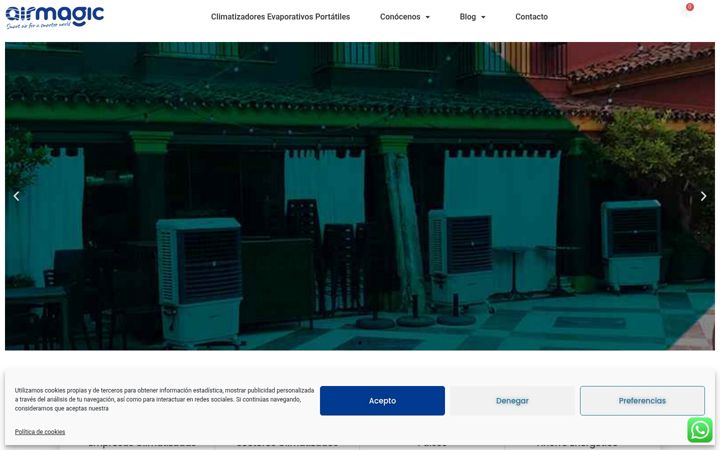Go to previous slide arrow
The width and height of the screenshot is (720, 450).
click(x=17, y=196)
